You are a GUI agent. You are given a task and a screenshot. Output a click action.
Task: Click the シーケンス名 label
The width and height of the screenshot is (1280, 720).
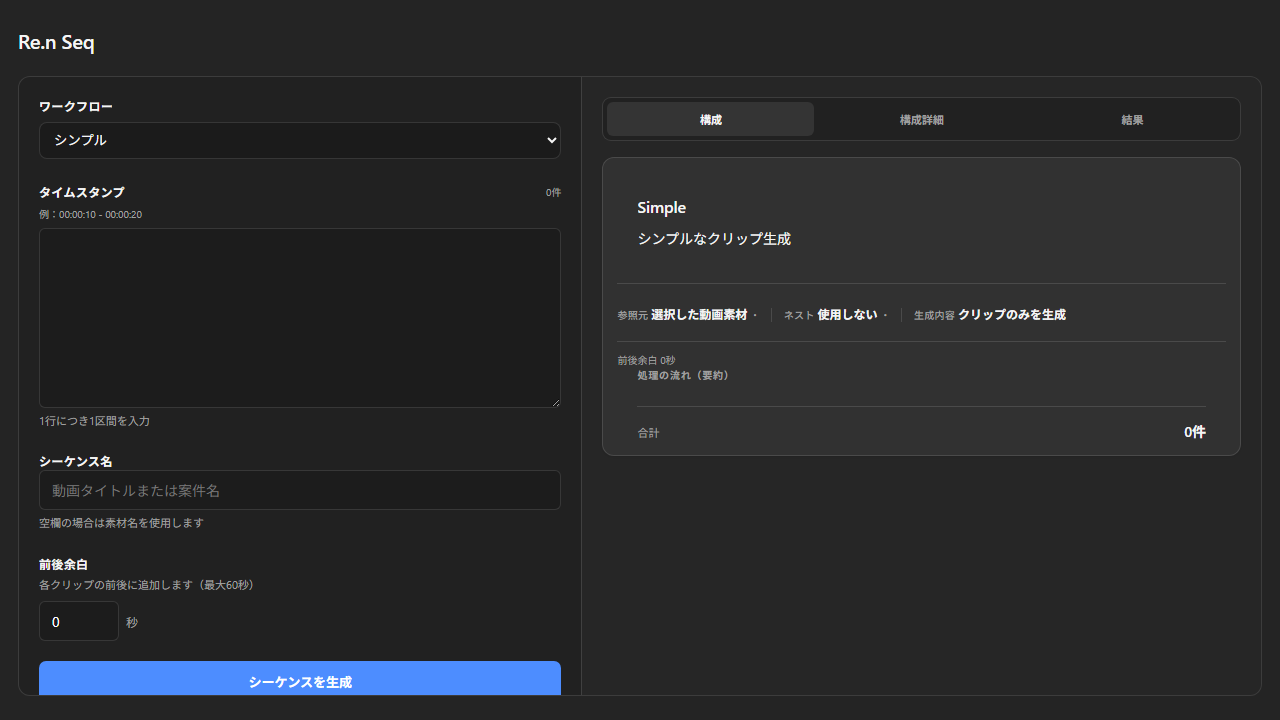76,461
